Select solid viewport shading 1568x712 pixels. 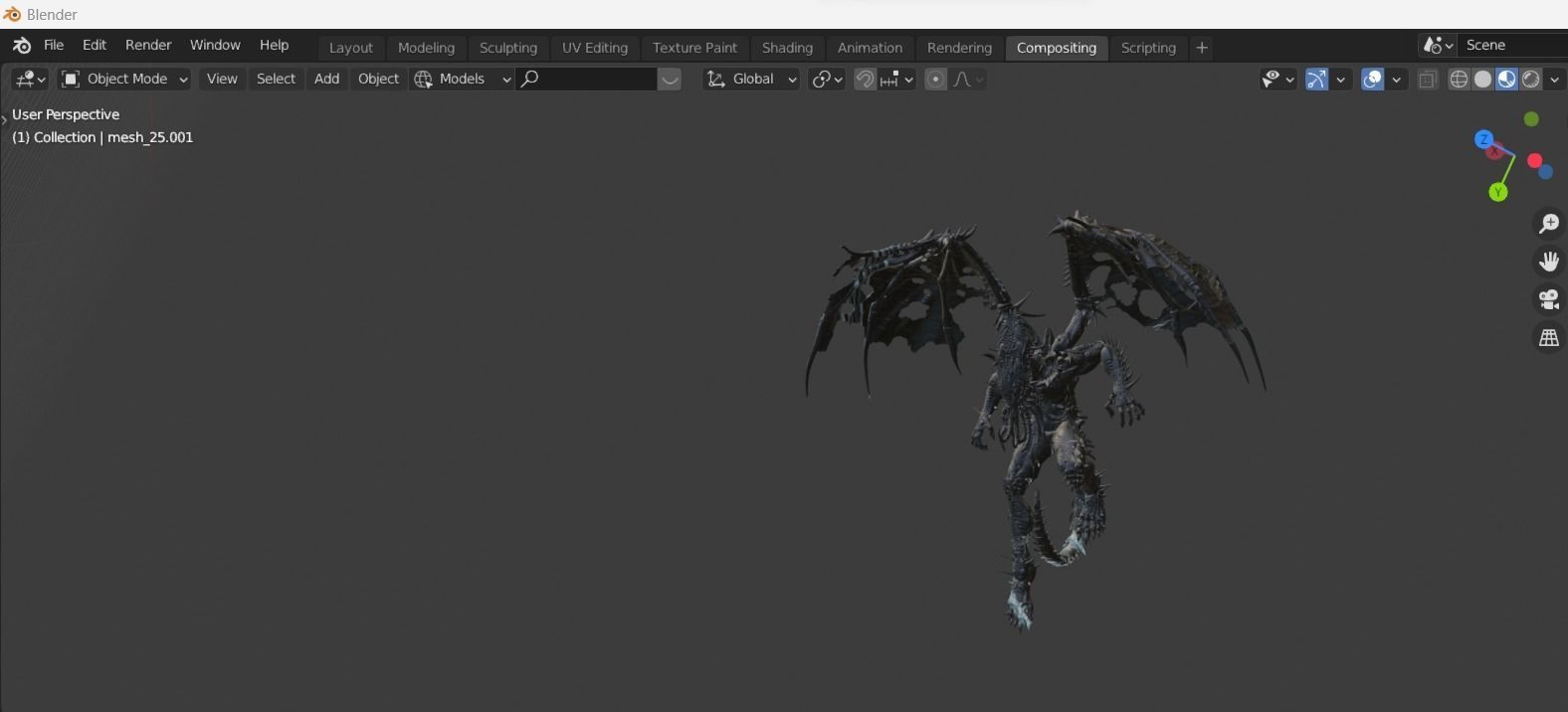[x=1482, y=80]
